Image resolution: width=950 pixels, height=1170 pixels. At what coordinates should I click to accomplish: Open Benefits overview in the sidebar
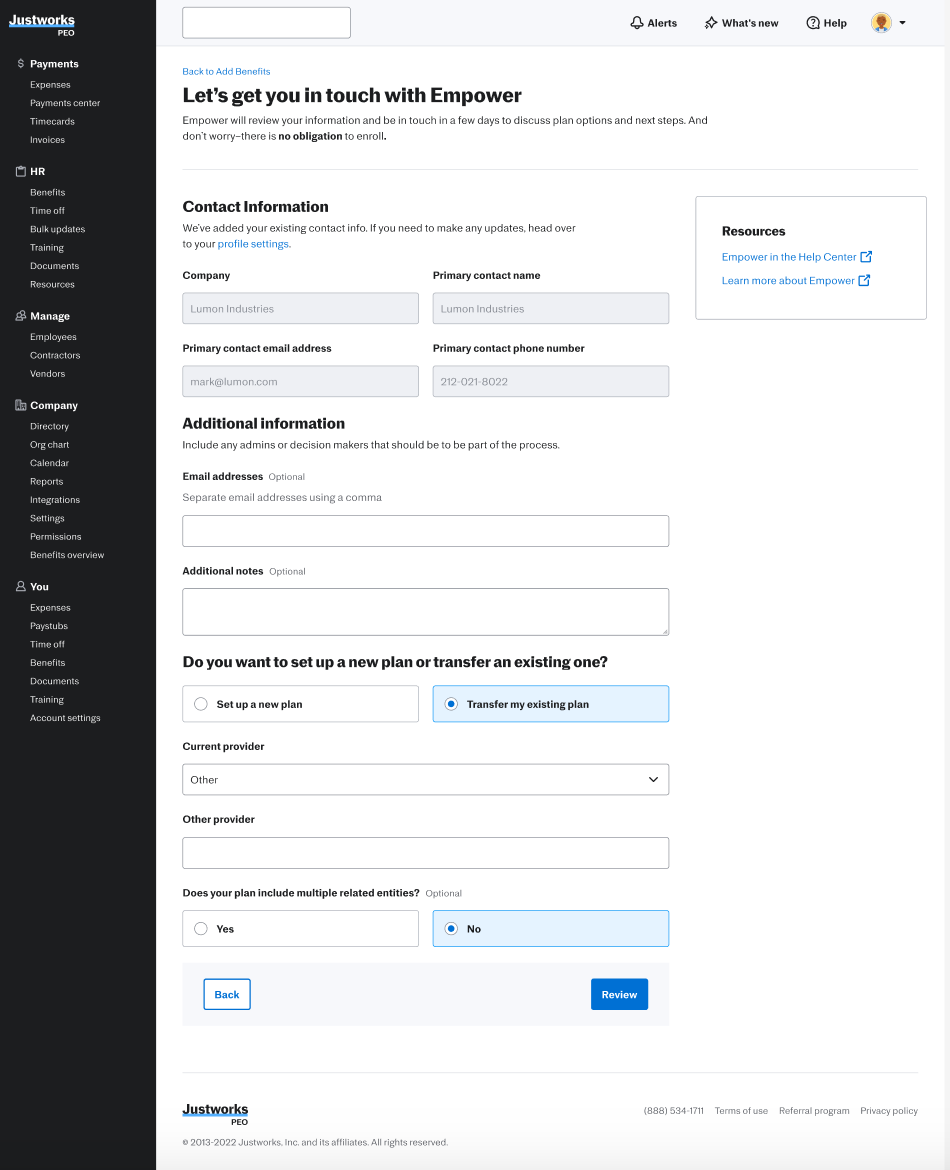click(x=67, y=555)
